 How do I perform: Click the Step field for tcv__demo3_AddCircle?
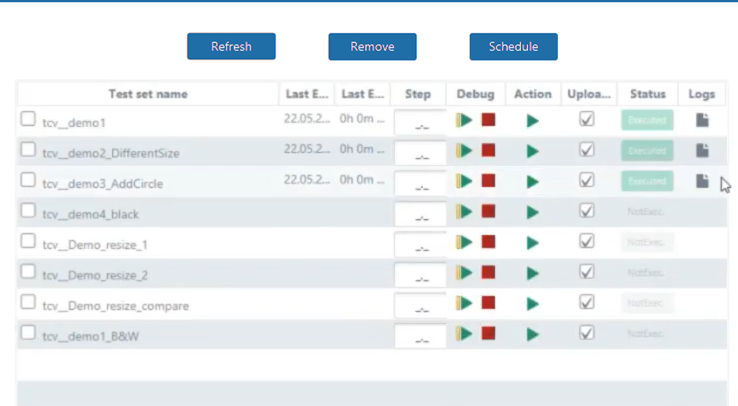pyautogui.click(x=420, y=184)
